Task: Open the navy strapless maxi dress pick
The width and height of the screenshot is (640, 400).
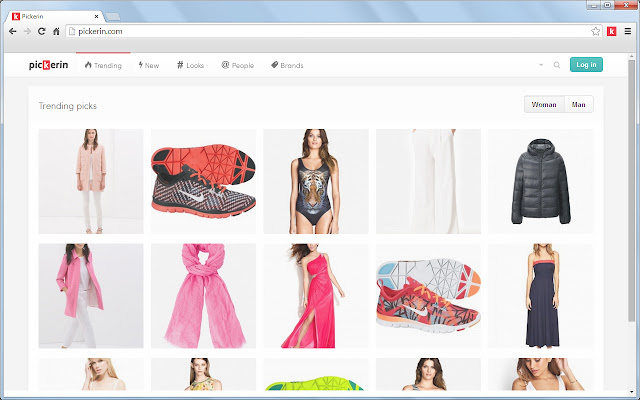Action: point(541,296)
